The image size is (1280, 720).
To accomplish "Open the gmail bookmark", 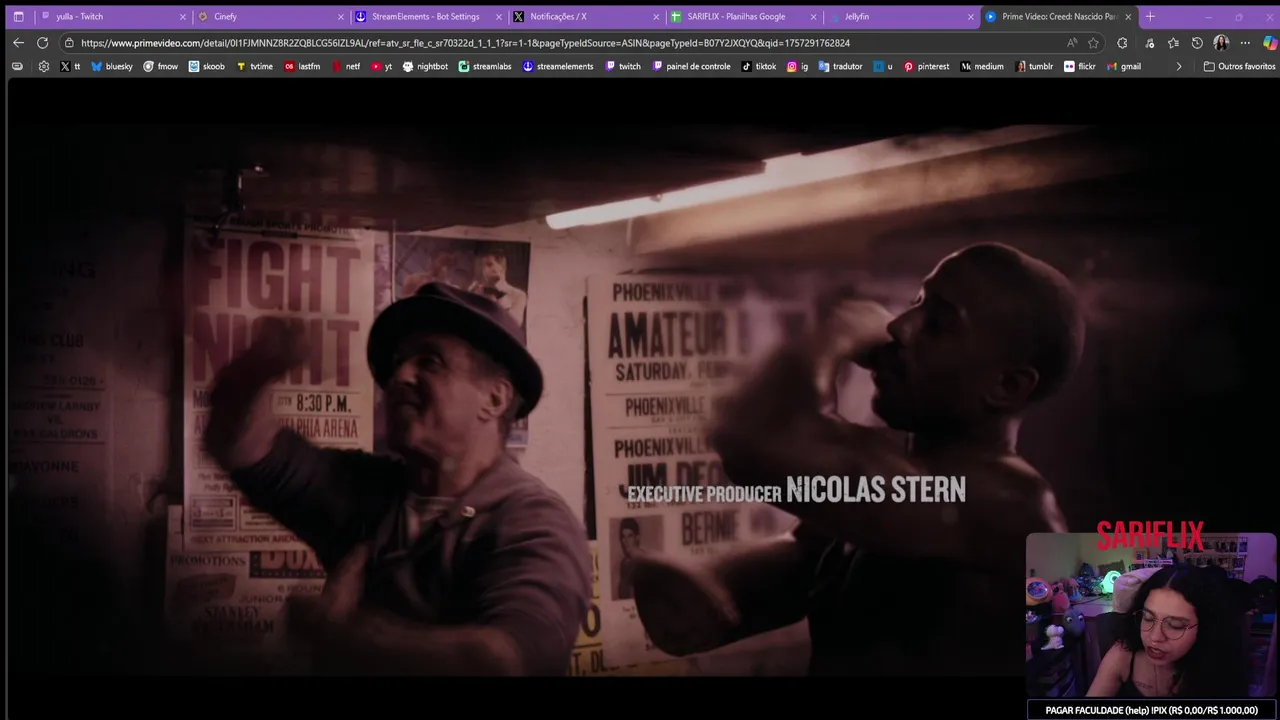I will [1124, 66].
